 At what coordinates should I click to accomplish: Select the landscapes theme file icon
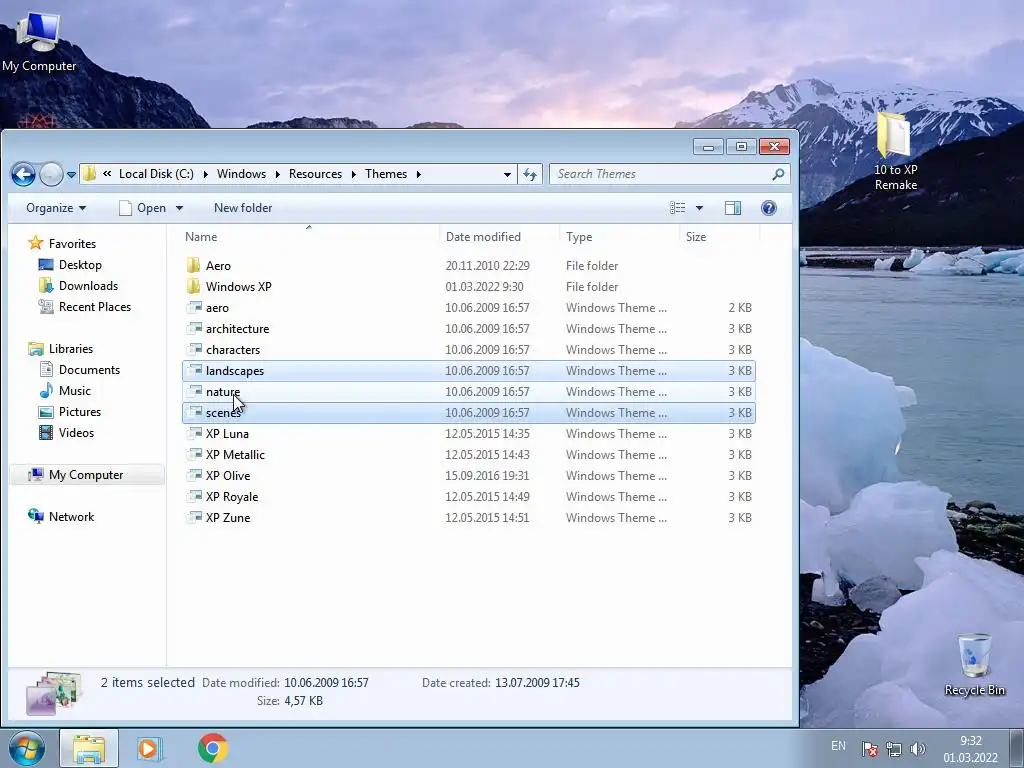coord(194,370)
